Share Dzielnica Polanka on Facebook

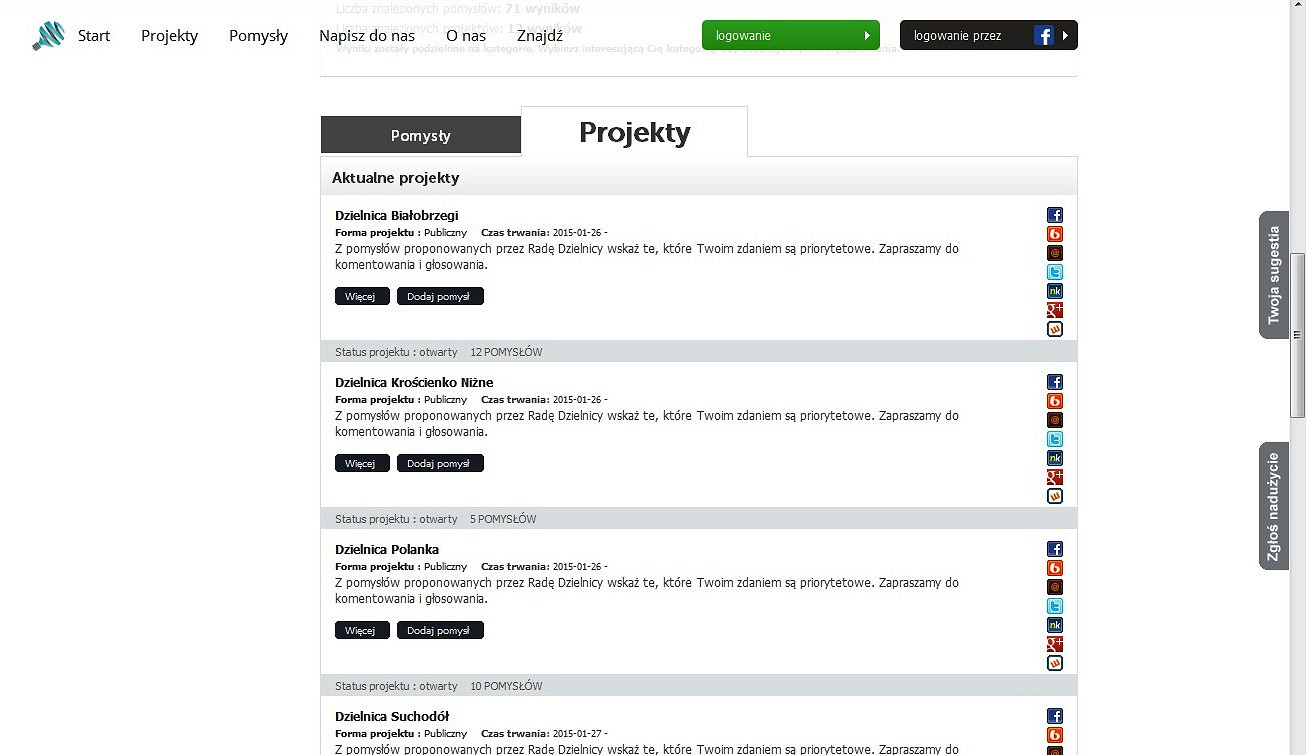click(1055, 549)
